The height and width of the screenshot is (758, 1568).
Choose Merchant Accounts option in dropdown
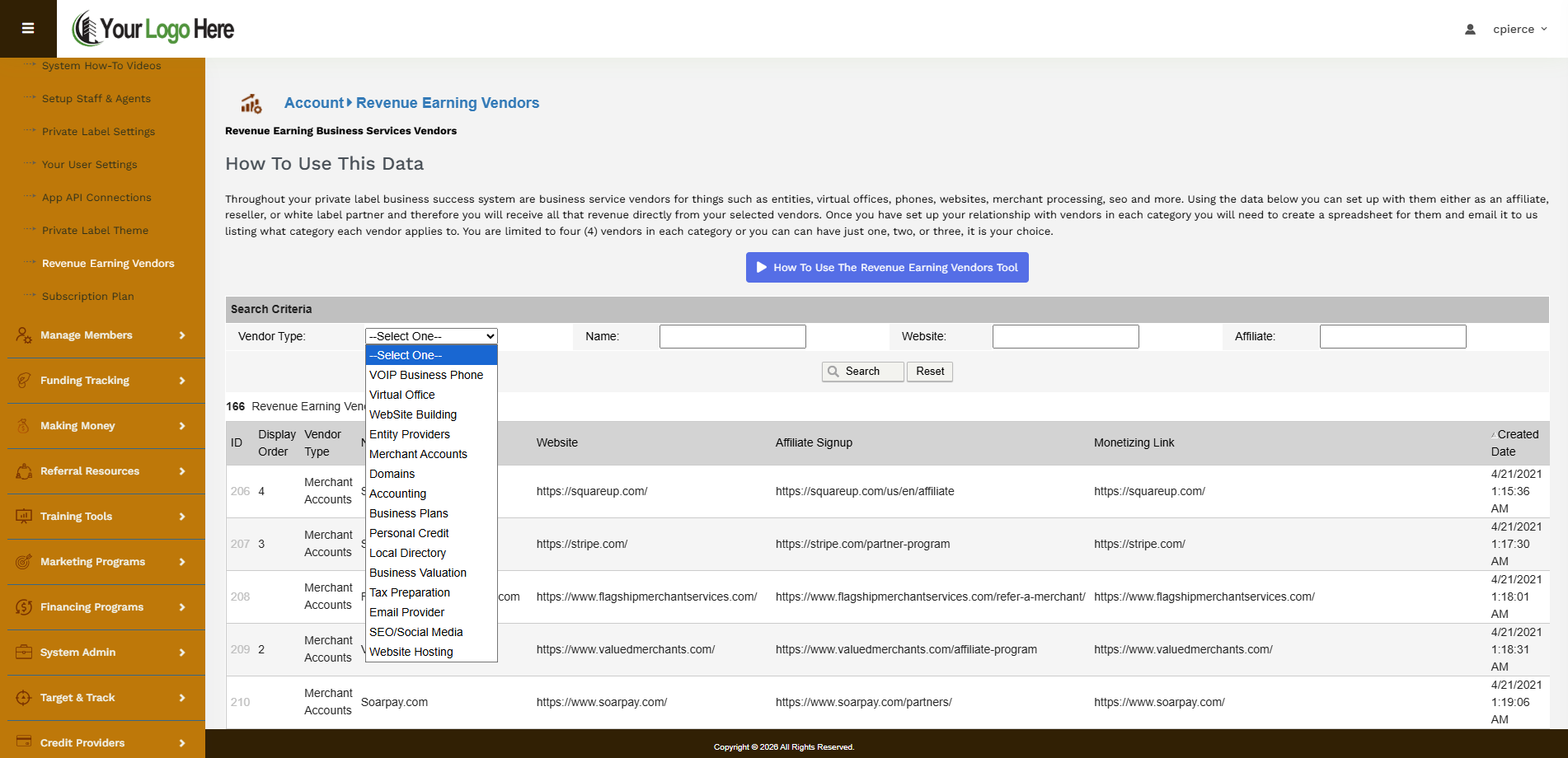click(431, 454)
